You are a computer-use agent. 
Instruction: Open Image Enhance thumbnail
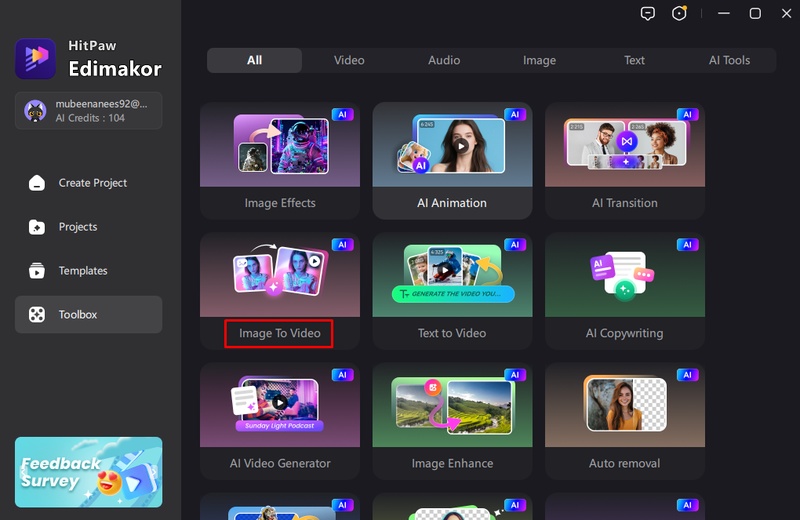[452, 405]
